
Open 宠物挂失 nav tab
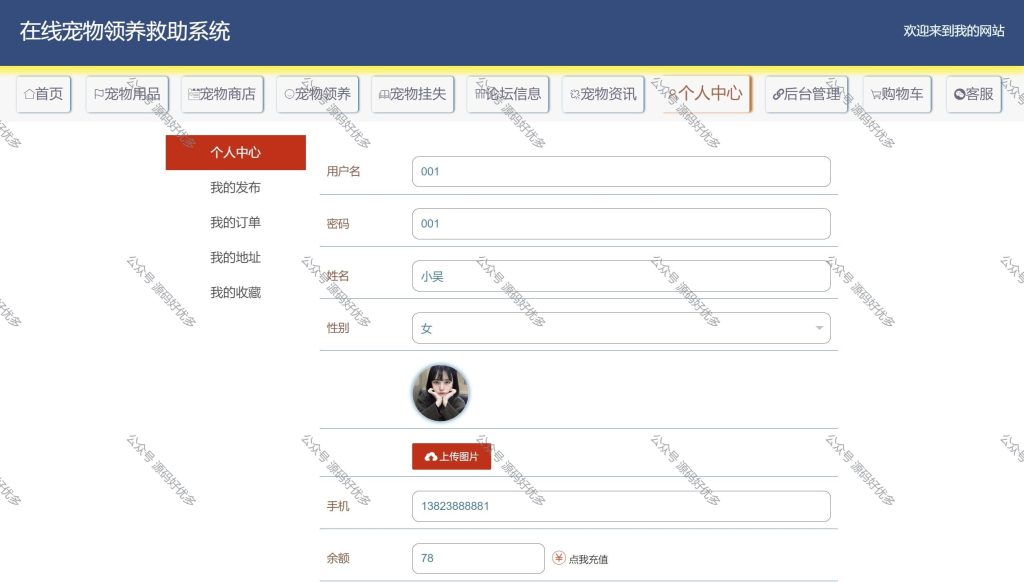[413, 94]
